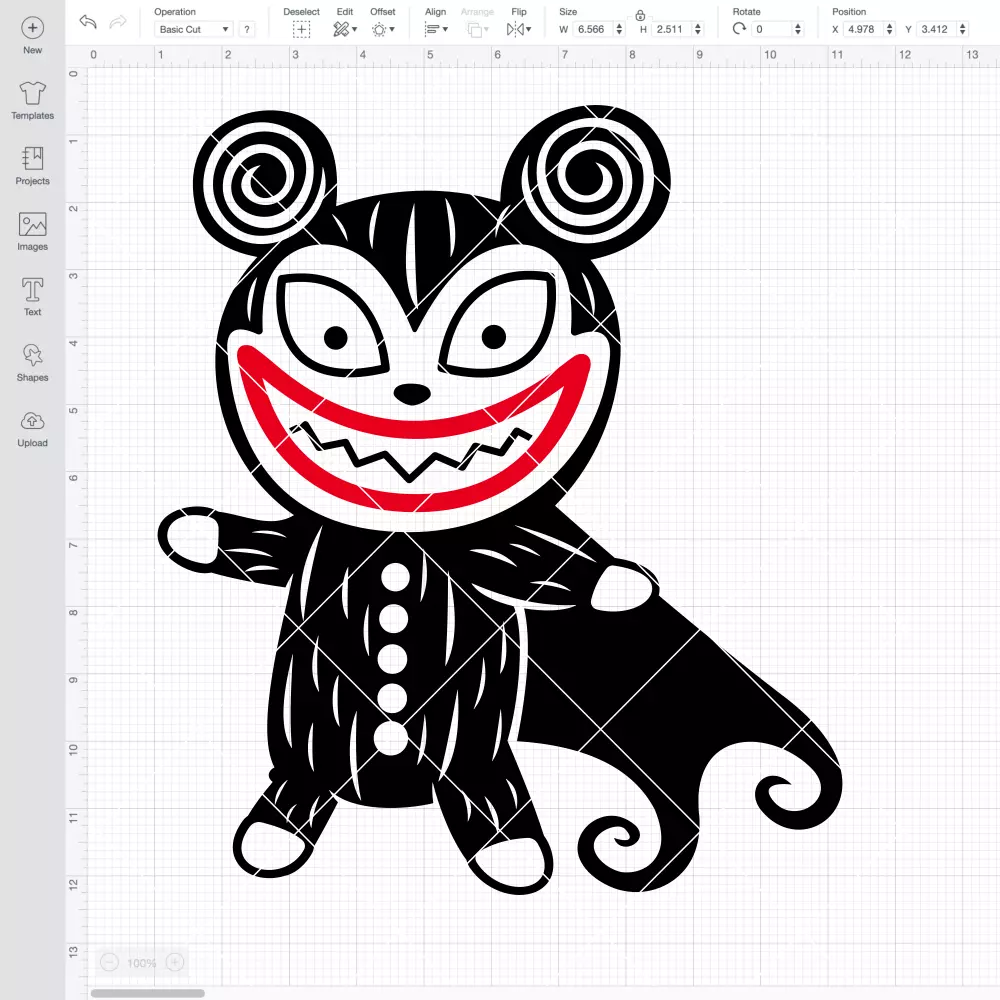Select the Text tool

(x=33, y=297)
